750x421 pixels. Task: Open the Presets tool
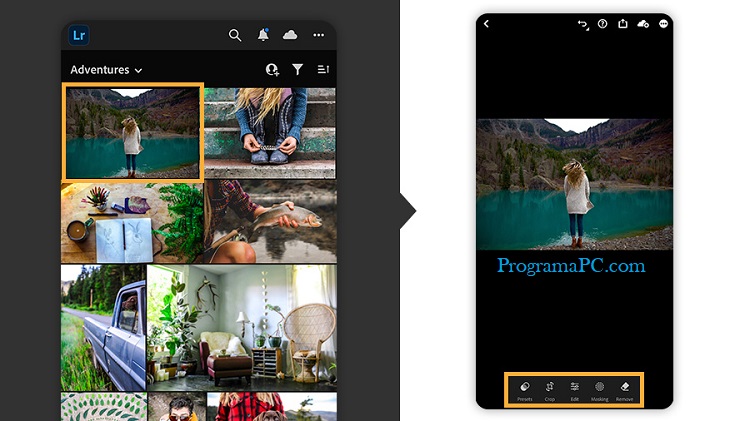(x=525, y=388)
